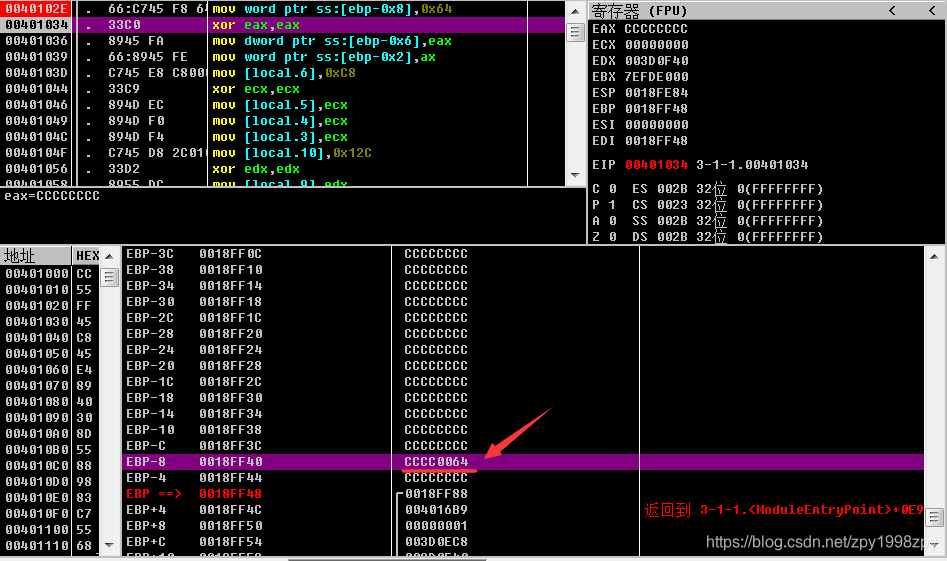Click the DS segment register 002B
This screenshot has height=561, width=947.
click(x=672, y=237)
